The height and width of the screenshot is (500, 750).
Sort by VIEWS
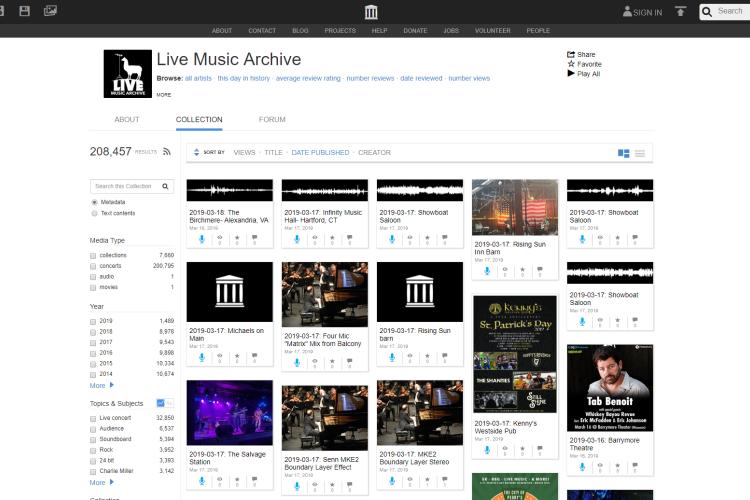click(x=244, y=153)
